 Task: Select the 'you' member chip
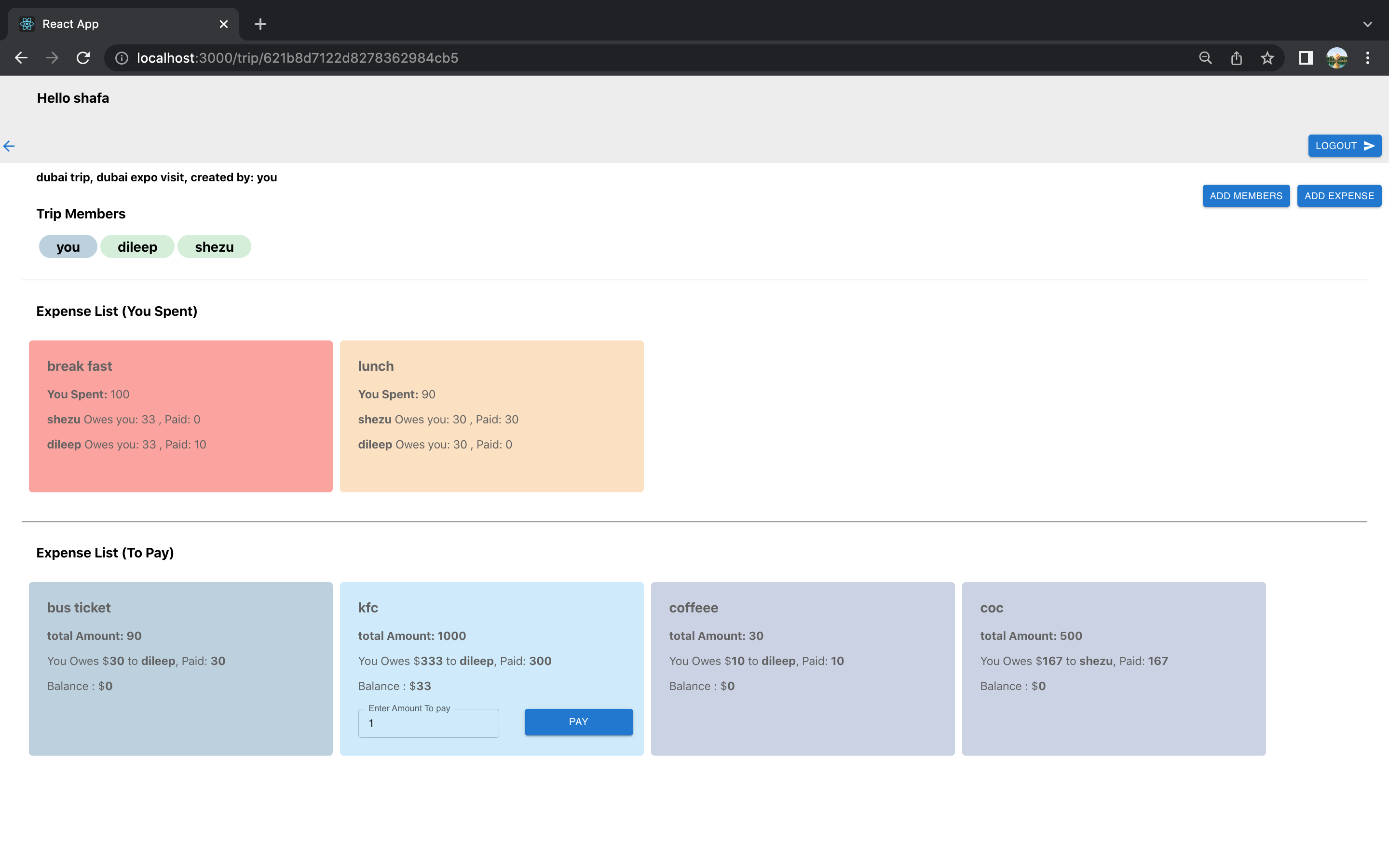(x=68, y=247)
